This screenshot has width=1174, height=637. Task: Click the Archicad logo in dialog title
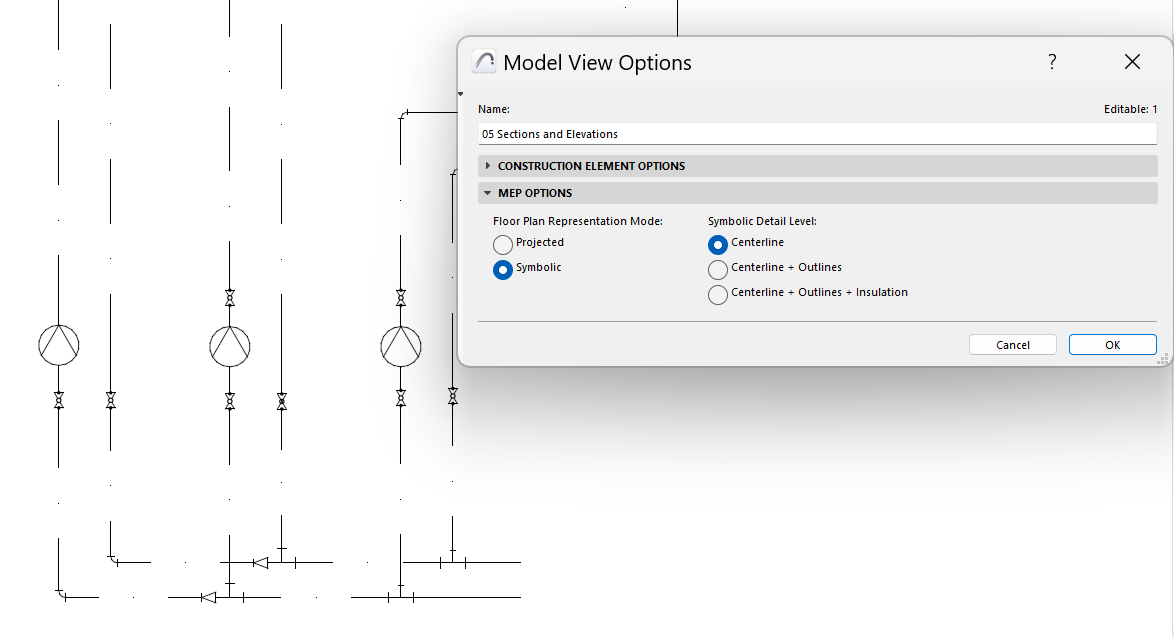484,62
